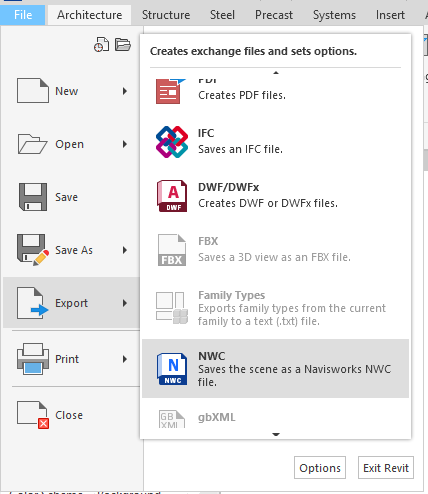This screenshot has height=494, width=428.
Task: Select the gbXML export label
Action: coord(216,417)
